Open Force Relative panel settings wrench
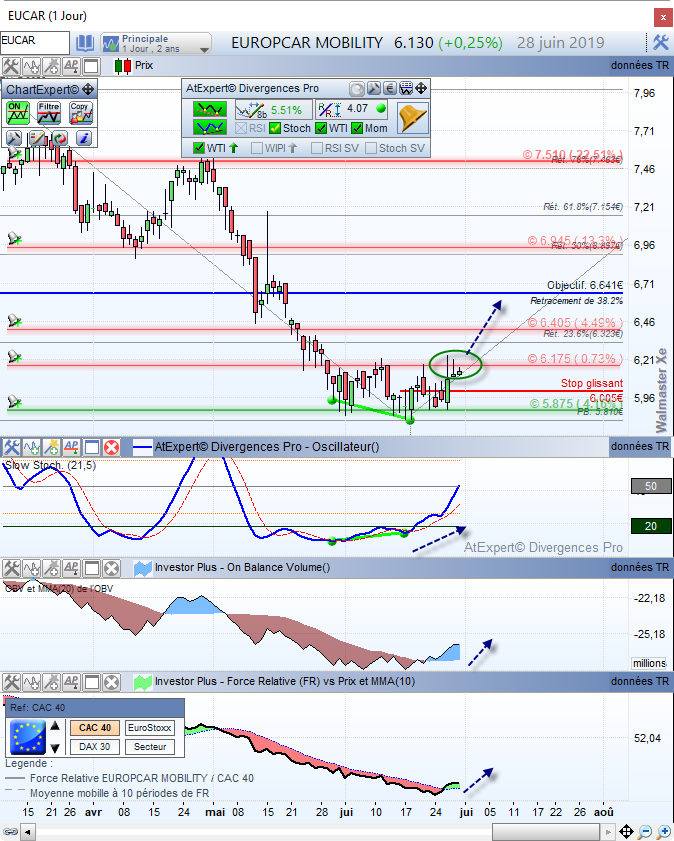Screen dimensions: 674x841 pos(11,682)
